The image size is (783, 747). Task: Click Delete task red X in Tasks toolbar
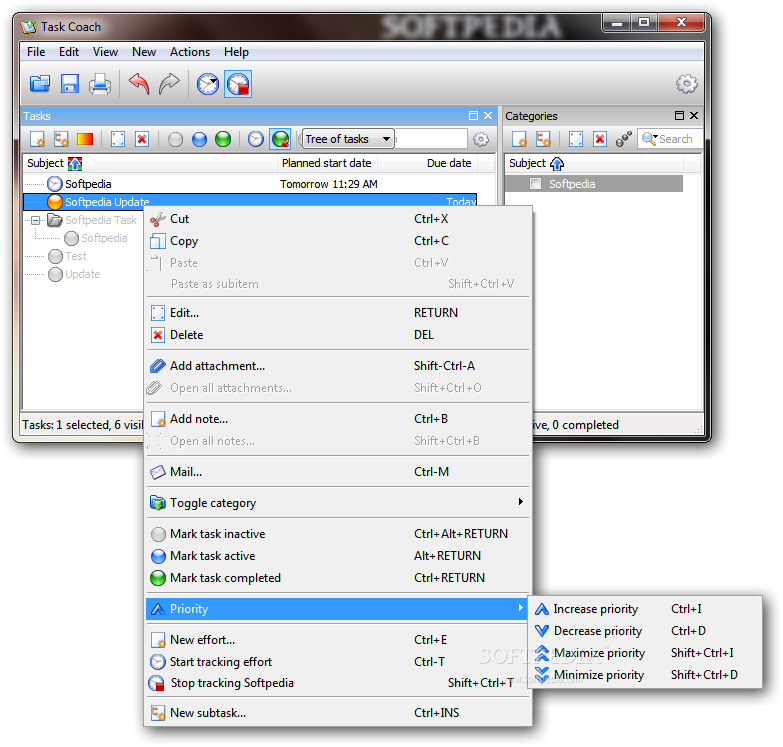tap(142, 139)
